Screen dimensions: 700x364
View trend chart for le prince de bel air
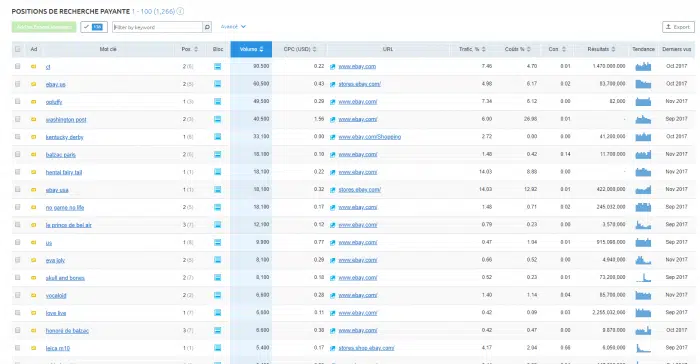click(643, 225)
